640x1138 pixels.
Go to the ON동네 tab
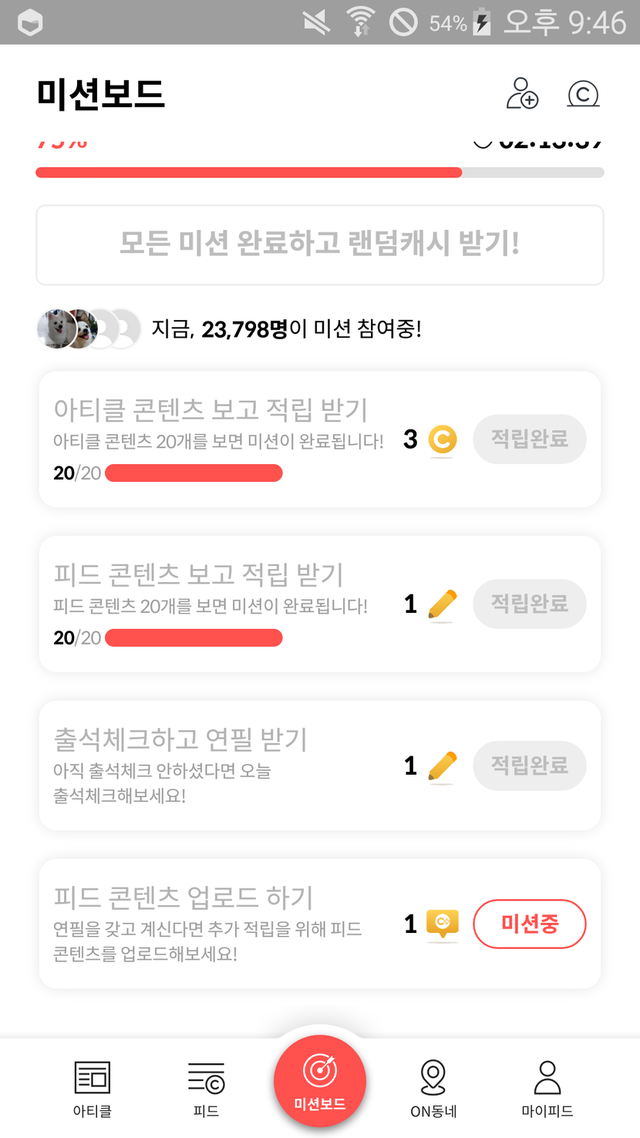pyautogui.click(x=432, y=1088)
